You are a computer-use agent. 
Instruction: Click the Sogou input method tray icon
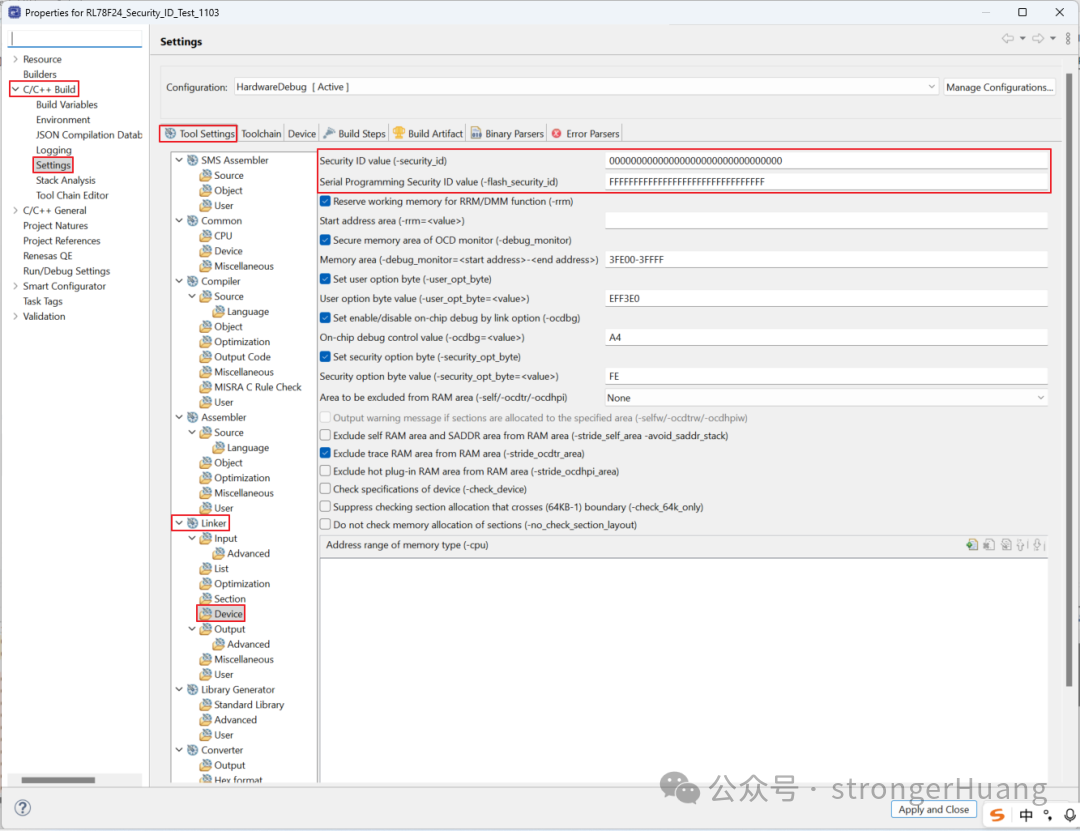[996, 815]
